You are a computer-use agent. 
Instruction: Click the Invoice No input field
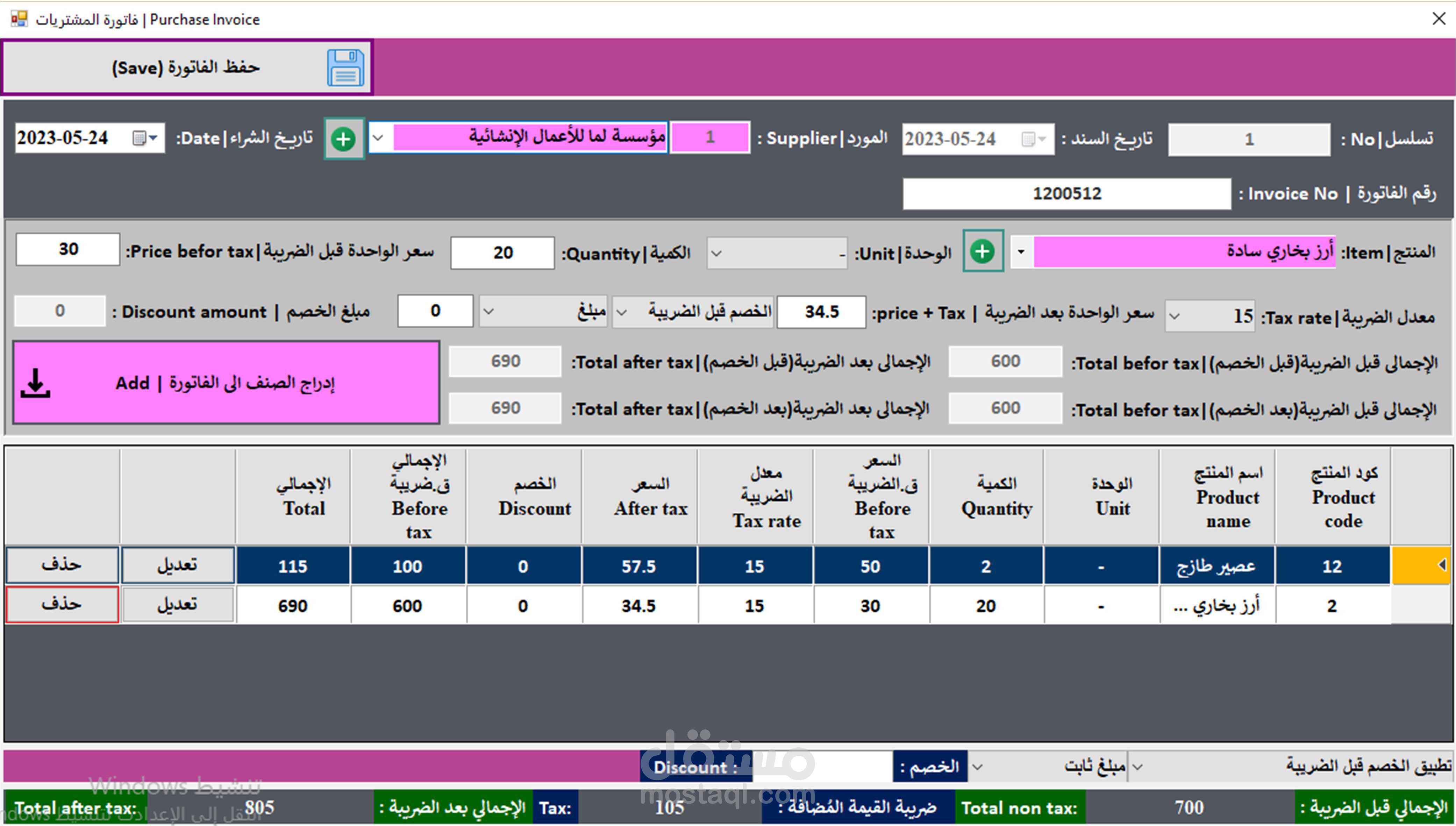click(x=1066, y=194)
